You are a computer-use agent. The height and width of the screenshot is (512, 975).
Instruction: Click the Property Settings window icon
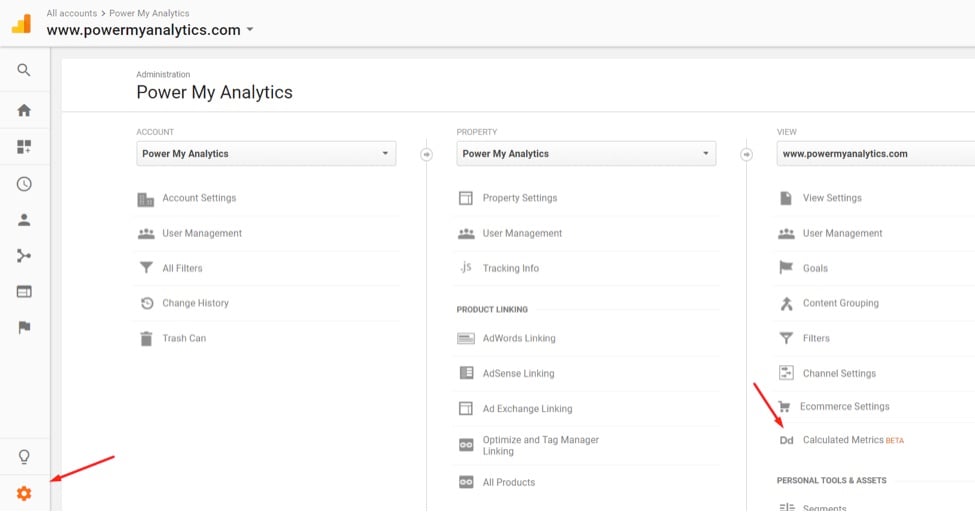coord(466,198)
